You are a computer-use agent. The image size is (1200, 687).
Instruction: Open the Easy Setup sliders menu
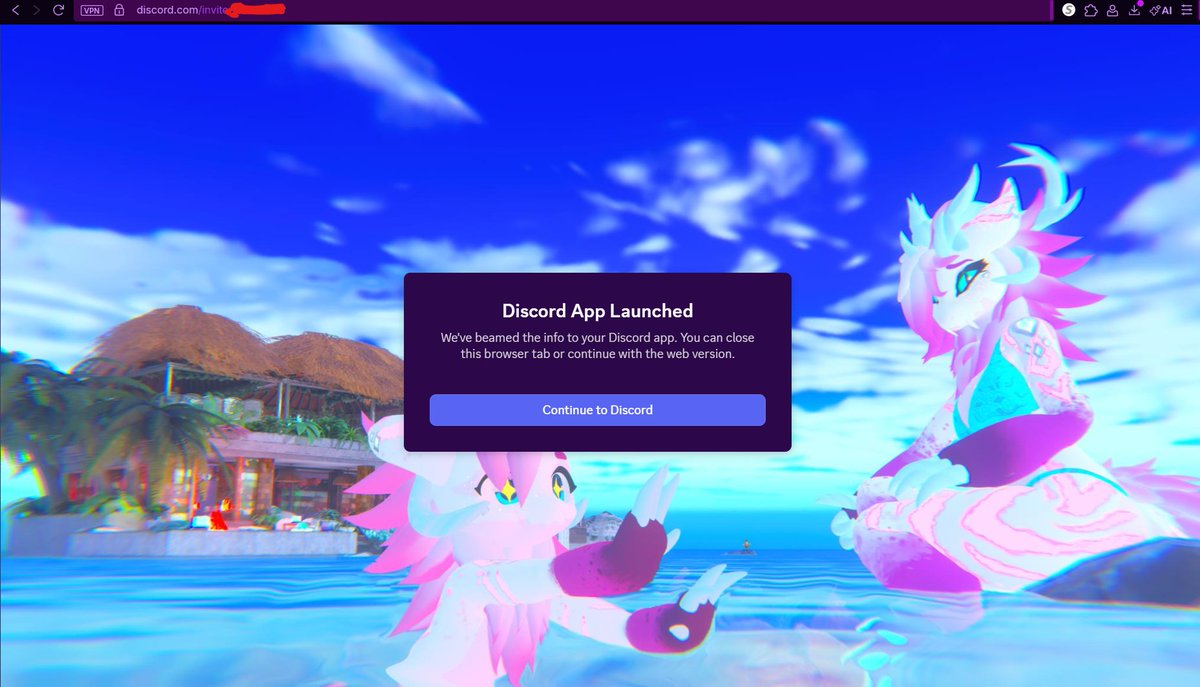[1186, 10]
